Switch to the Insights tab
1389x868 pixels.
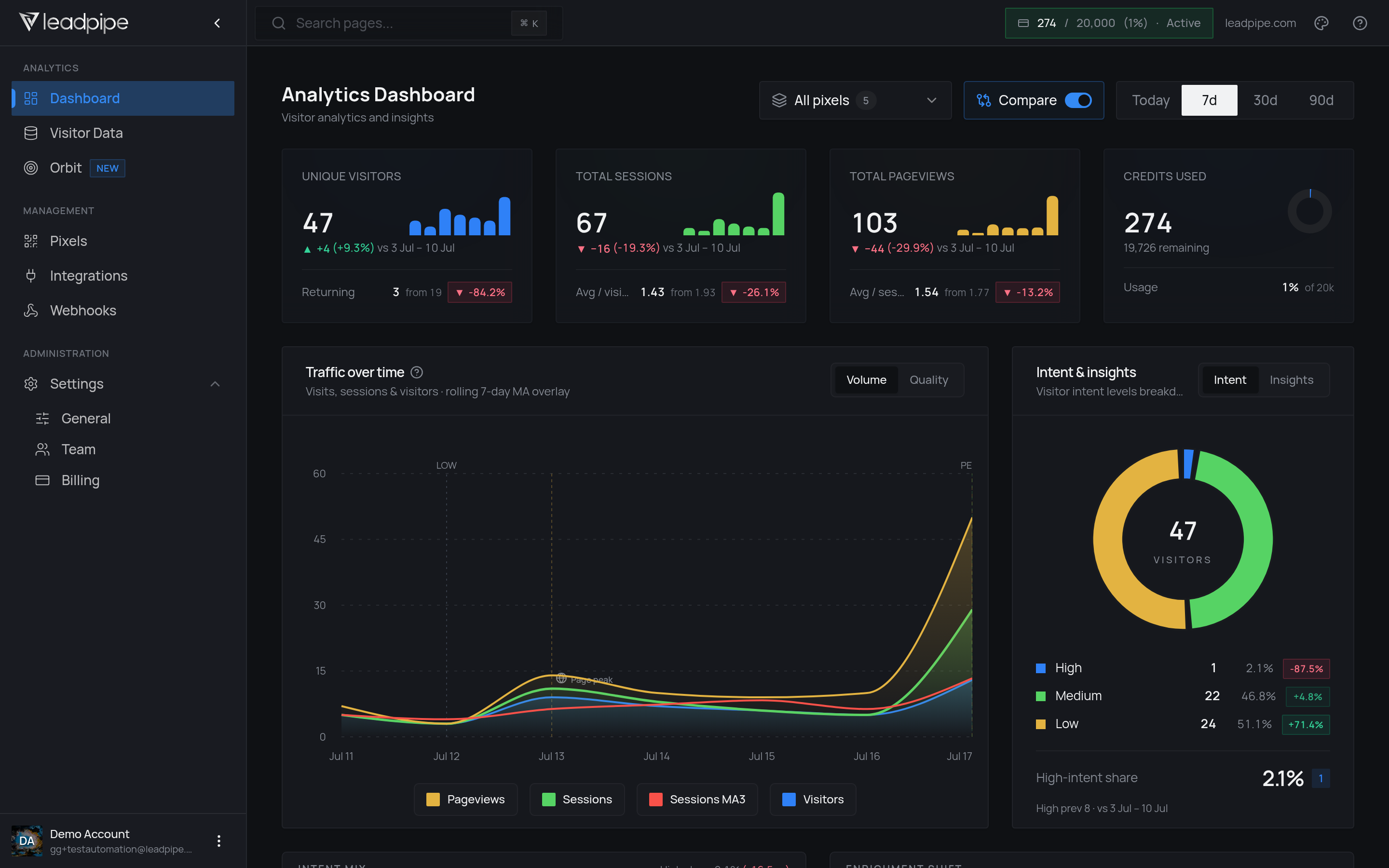click(x=1292, y=380)
